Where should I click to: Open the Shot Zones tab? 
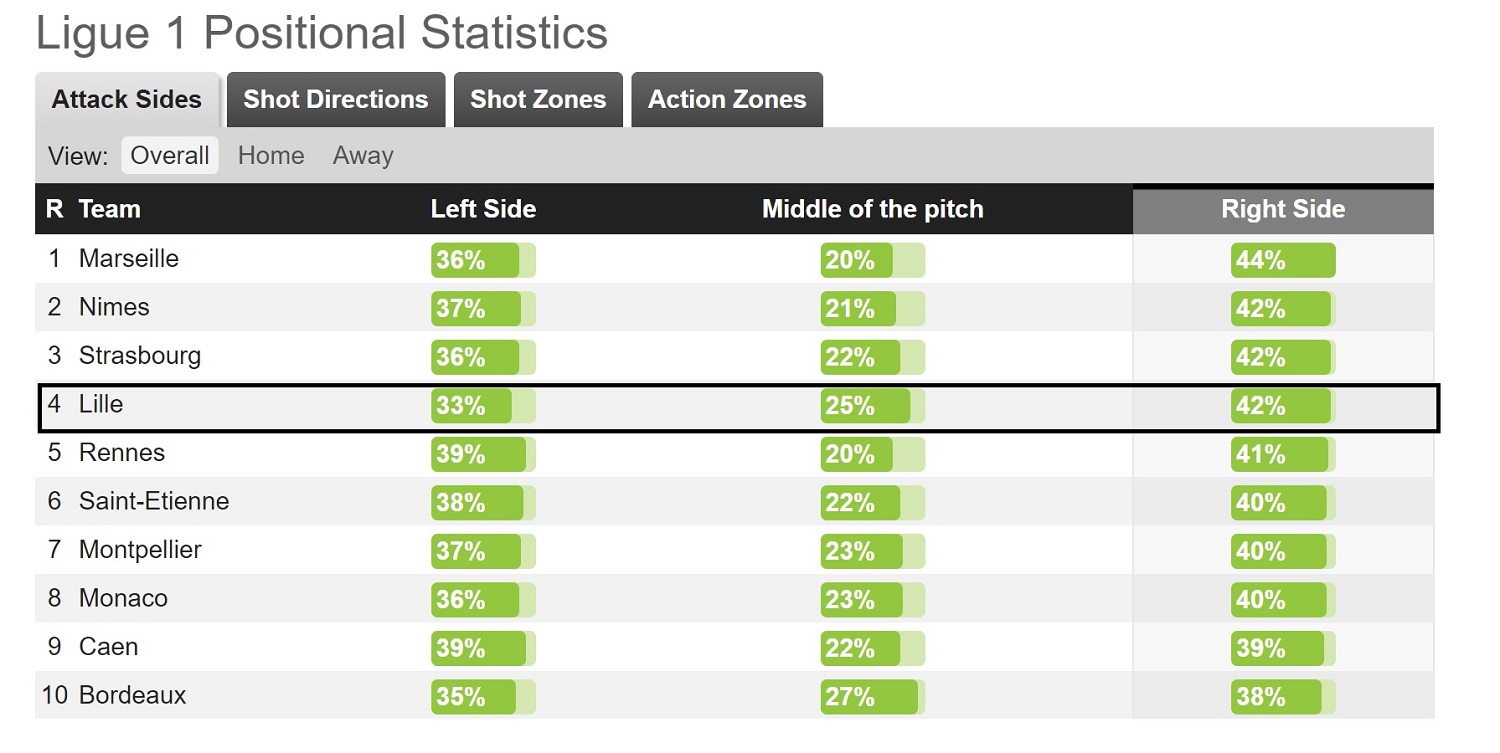coord(538,100)
